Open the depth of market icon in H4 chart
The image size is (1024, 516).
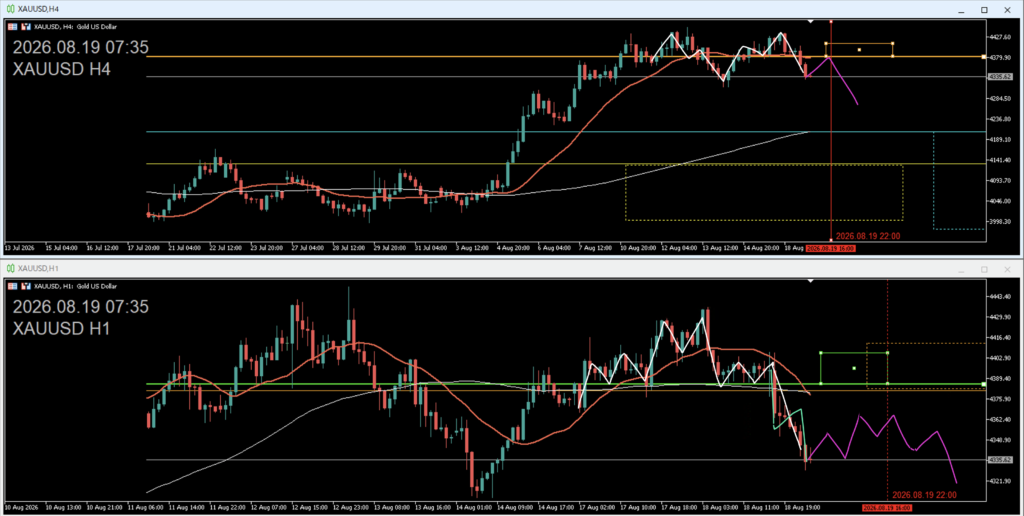click(x=26, y=27)
